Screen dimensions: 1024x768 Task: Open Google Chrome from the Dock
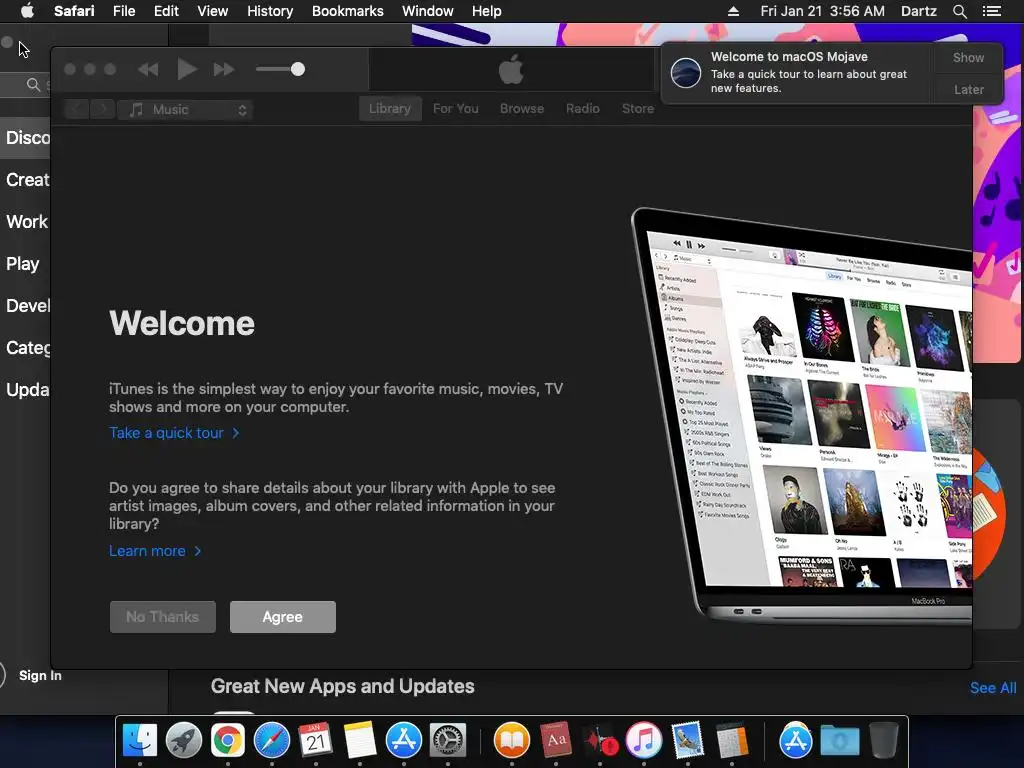pyautogui.click(x=227, y=740)
